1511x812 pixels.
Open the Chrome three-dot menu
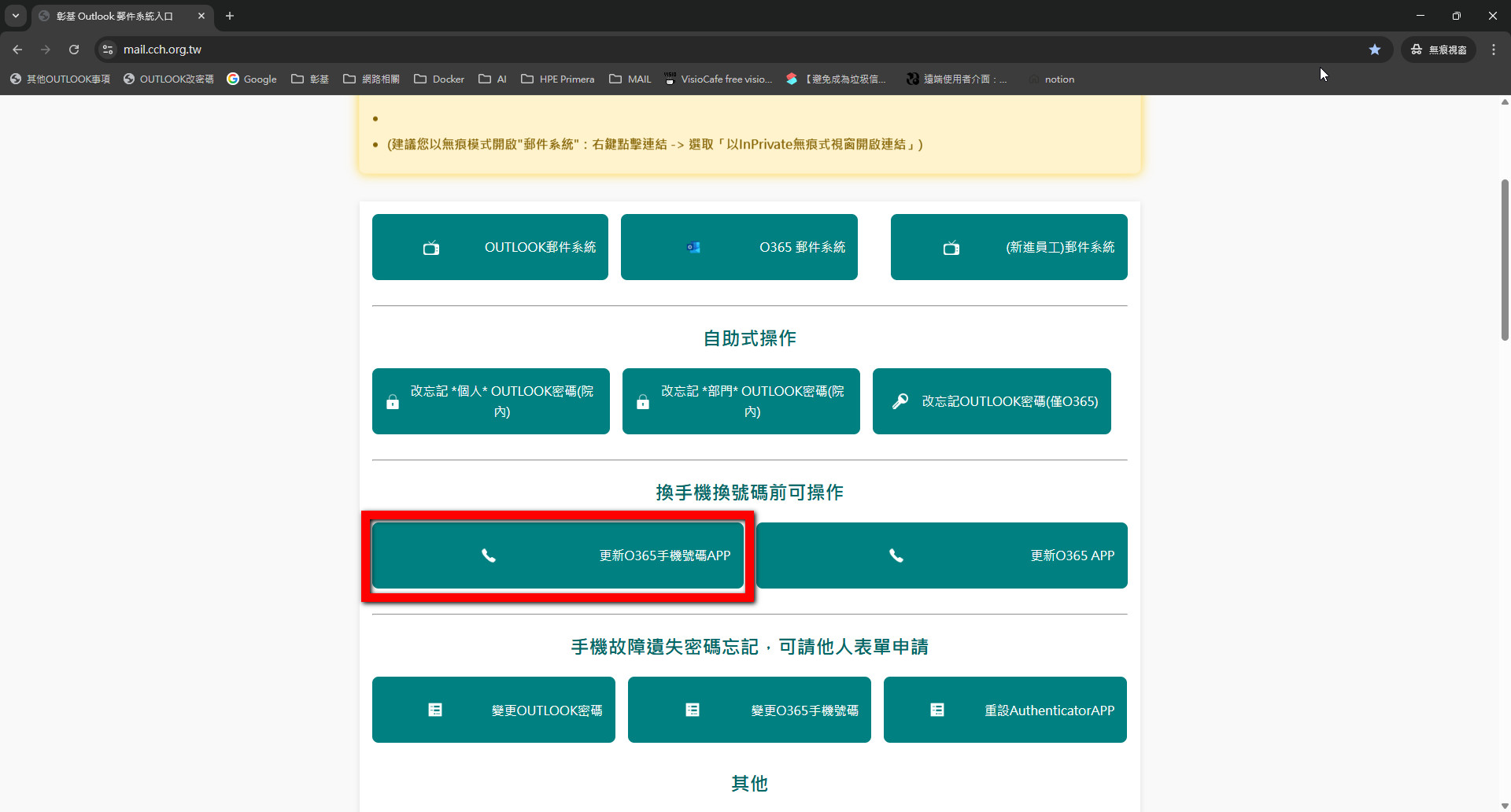coord(1493,50)
